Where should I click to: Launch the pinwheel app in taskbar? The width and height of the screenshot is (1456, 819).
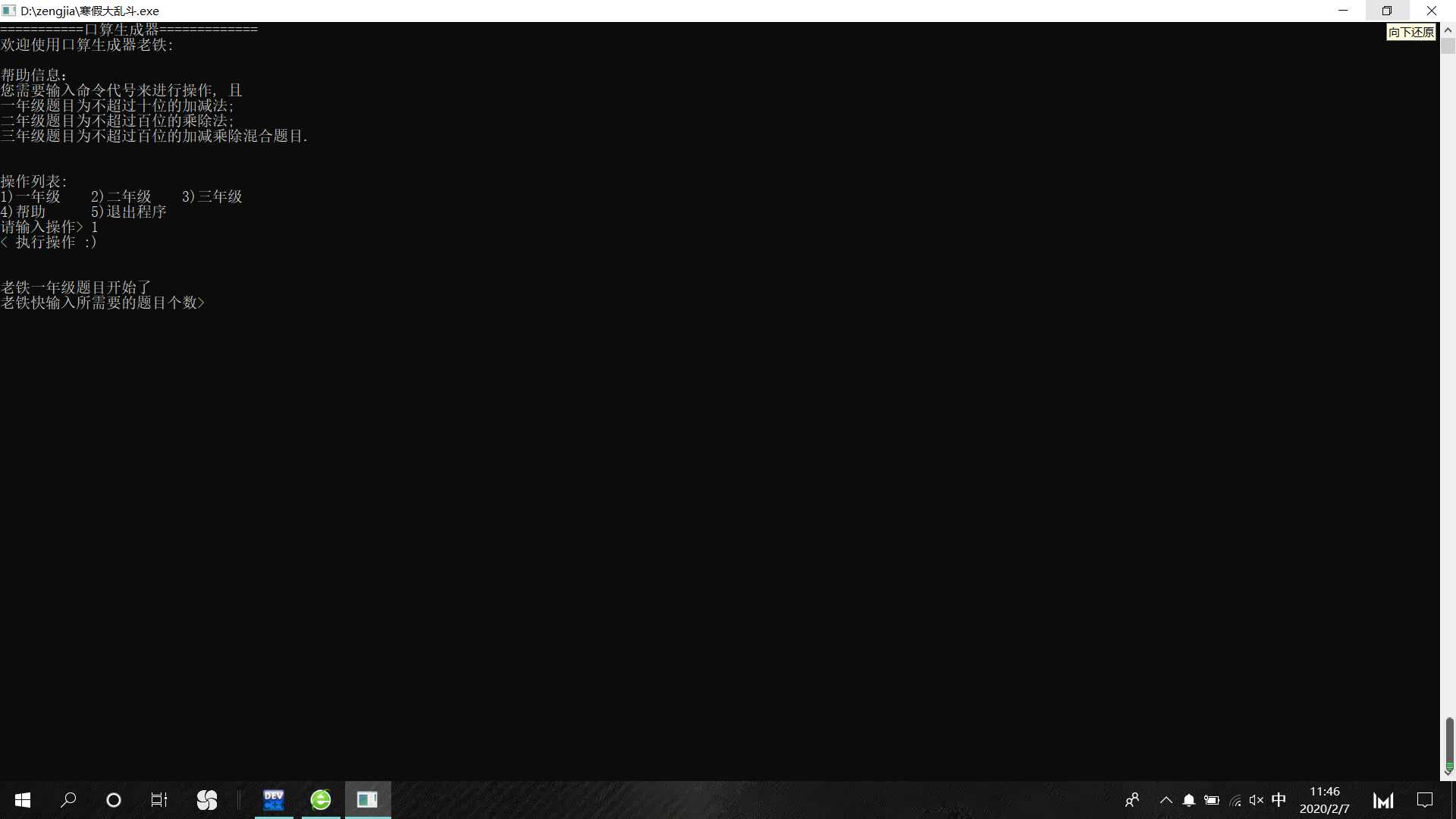[207, 800]
